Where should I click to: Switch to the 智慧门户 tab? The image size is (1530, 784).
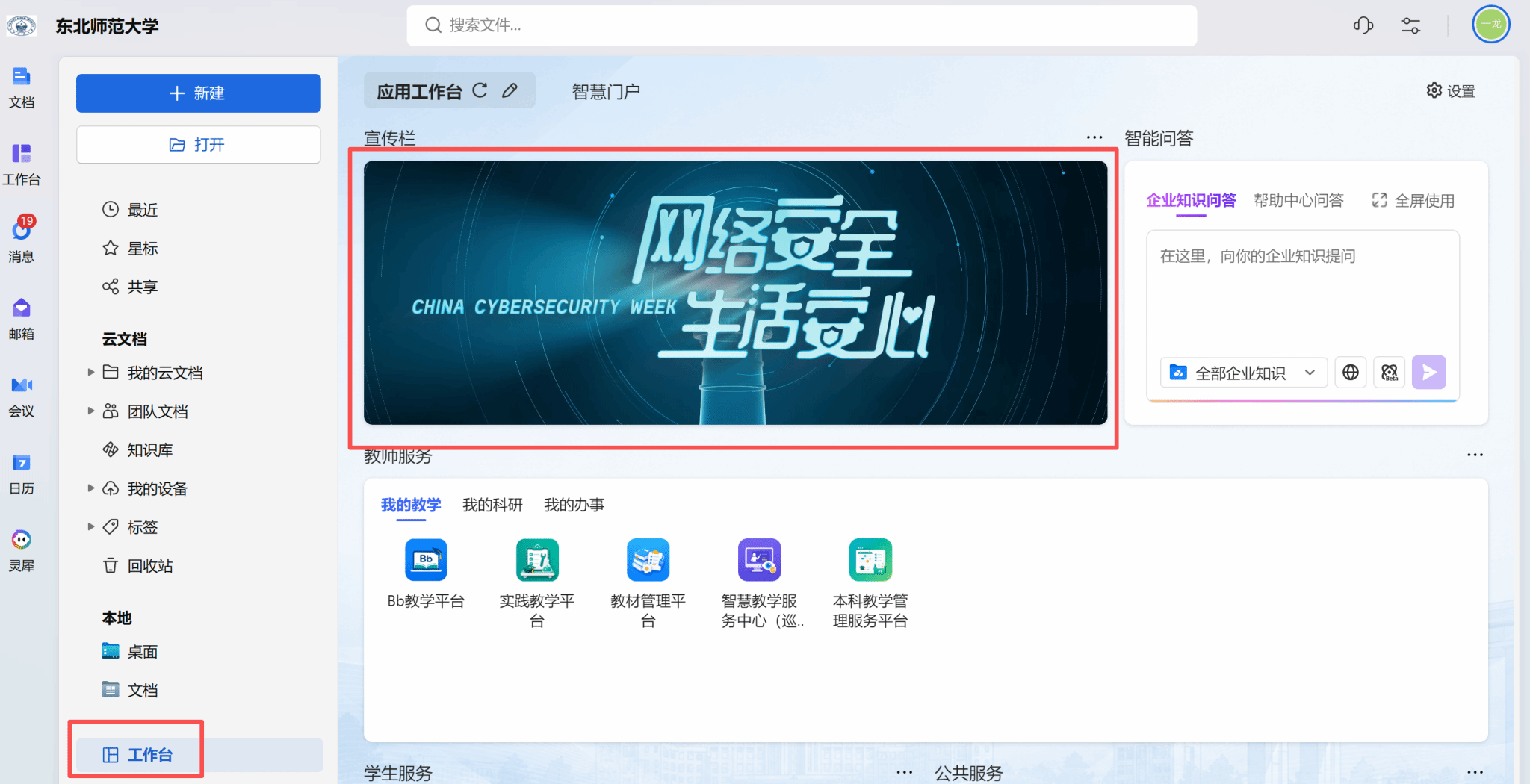(606, 91)
